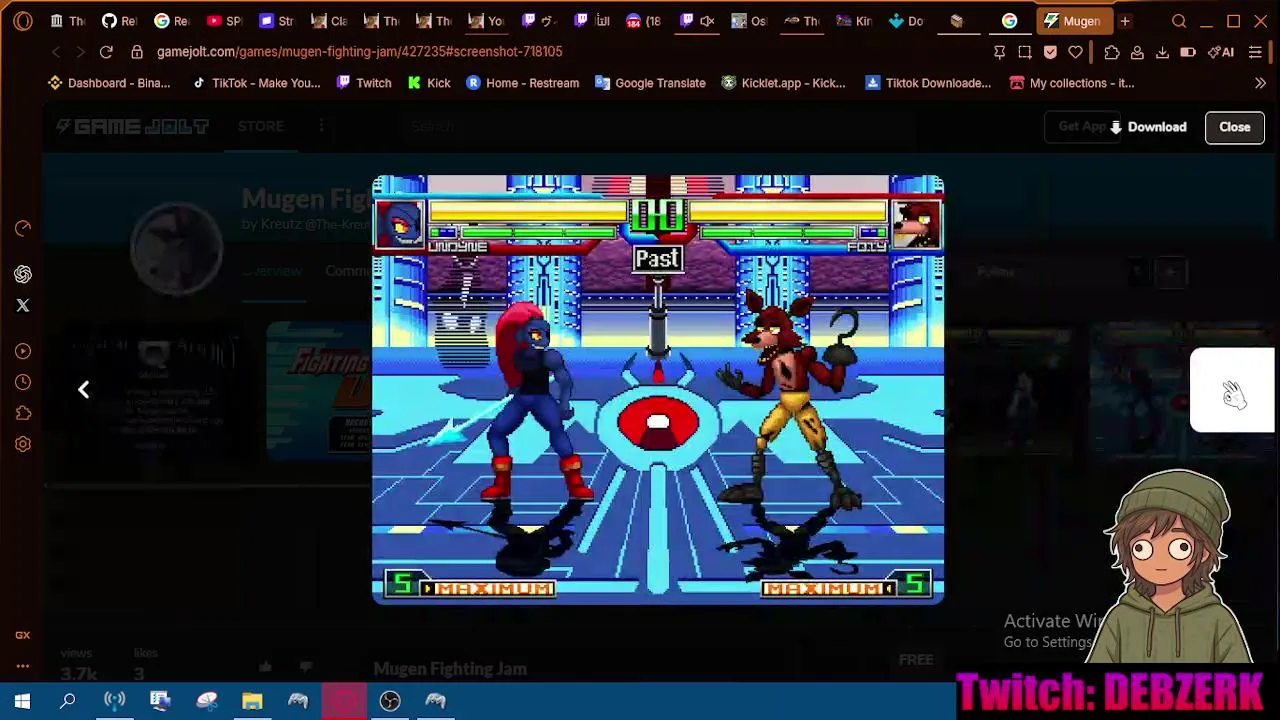Reload the Game Jolt page

pyautogui.click(x=106, y=52)
